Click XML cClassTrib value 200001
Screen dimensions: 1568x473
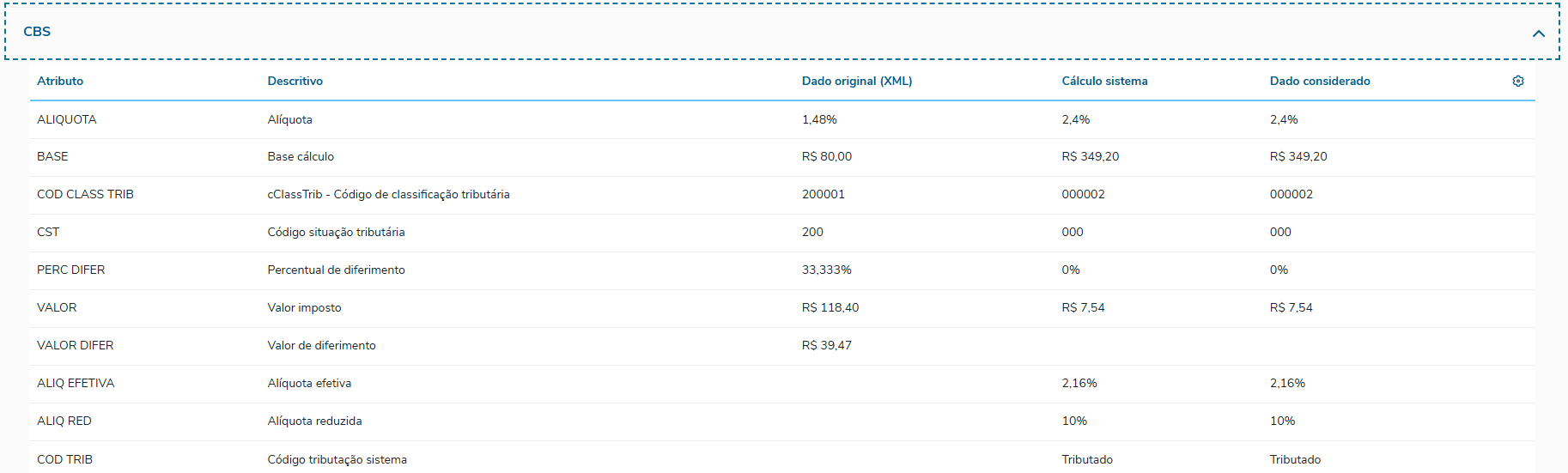click(823, 194)
